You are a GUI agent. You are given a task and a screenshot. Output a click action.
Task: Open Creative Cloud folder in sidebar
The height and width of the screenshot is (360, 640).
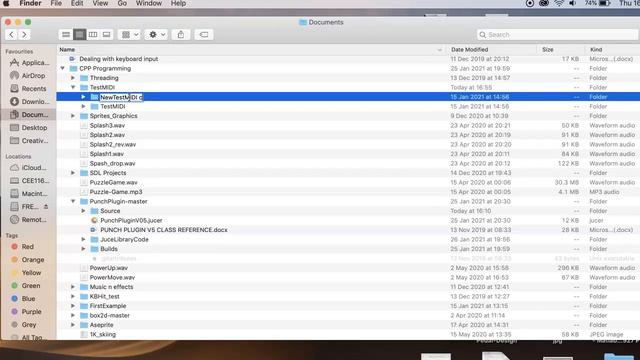point(29,141)
